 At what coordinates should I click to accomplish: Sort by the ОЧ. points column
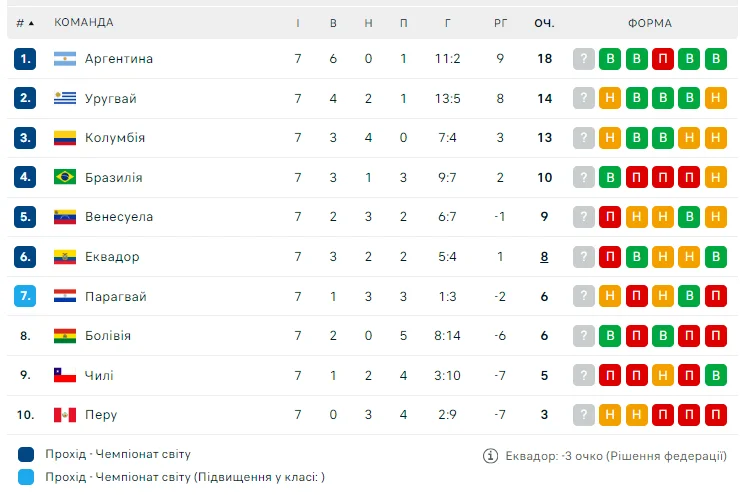coord(544,22)
